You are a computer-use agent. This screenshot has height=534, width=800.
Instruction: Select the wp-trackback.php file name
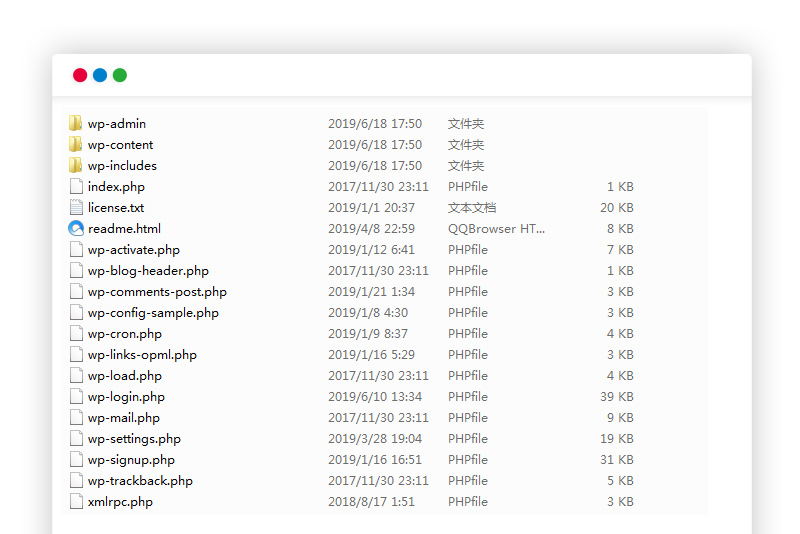coord(140,481)
